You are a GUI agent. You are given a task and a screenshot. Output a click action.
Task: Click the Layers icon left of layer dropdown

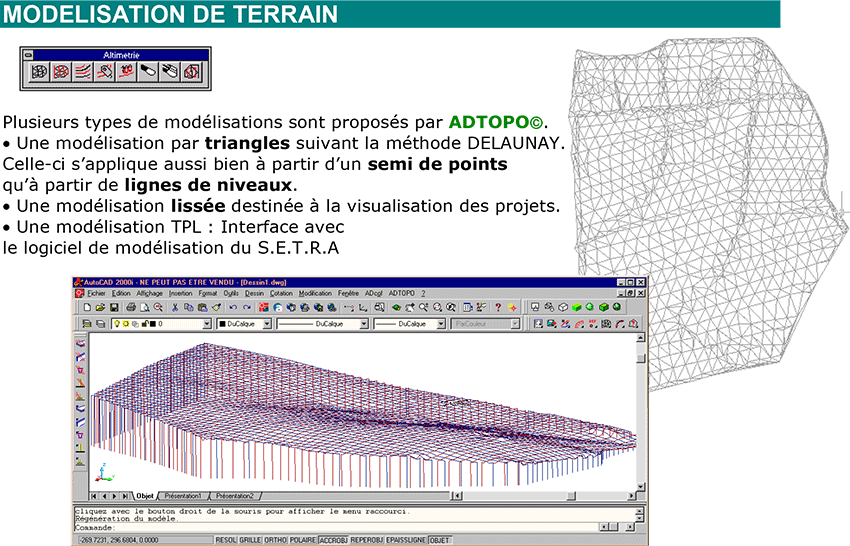(87, 324)
